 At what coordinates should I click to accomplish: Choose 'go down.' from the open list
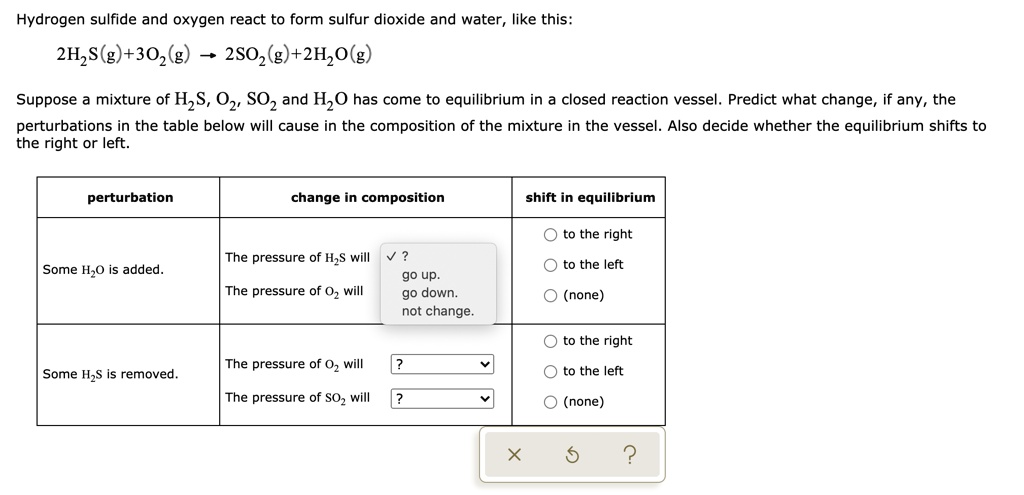point(429,293)
